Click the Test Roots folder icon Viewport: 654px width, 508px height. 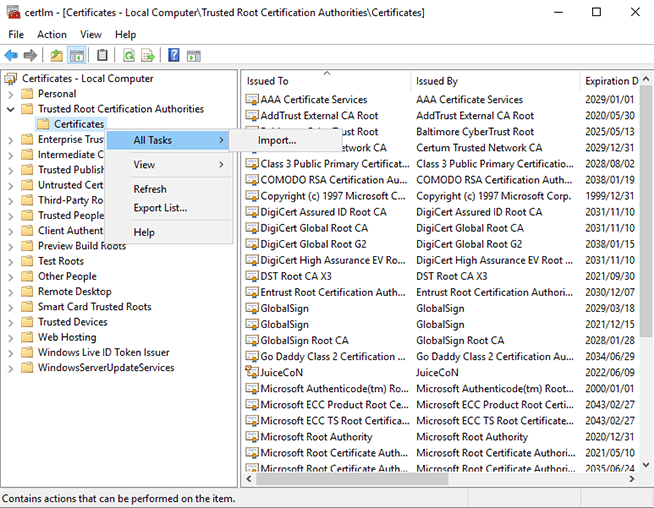[27, 261]
